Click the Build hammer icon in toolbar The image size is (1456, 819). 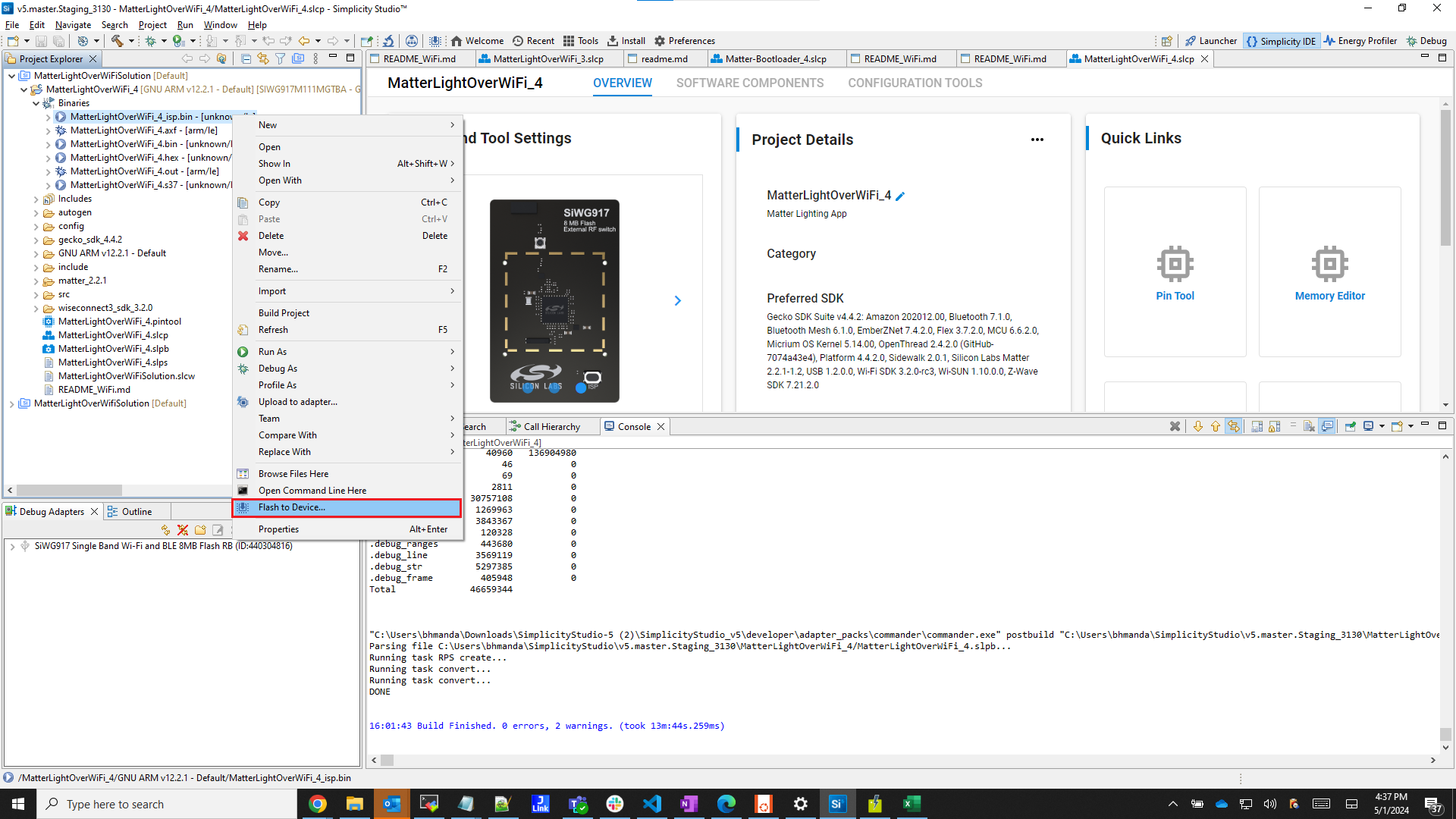point(117,41)
